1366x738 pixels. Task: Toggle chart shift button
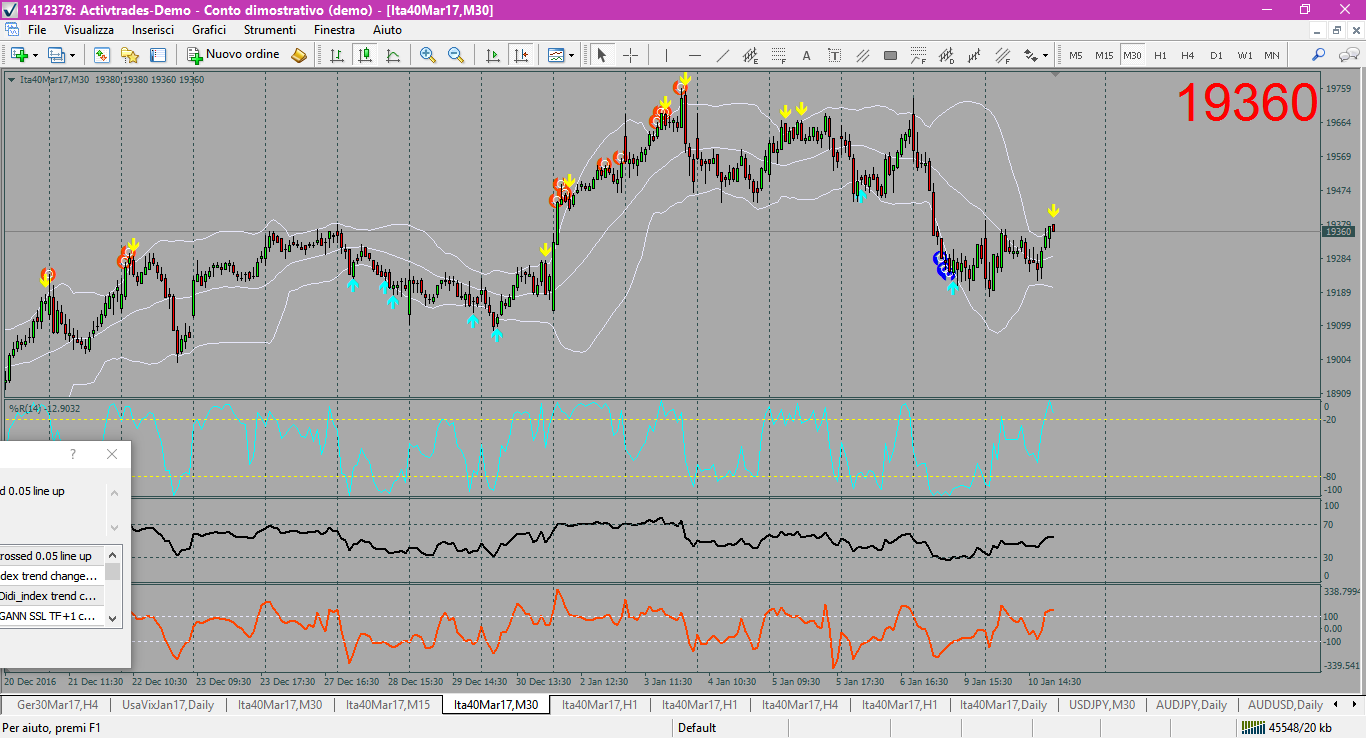(520, 55)
